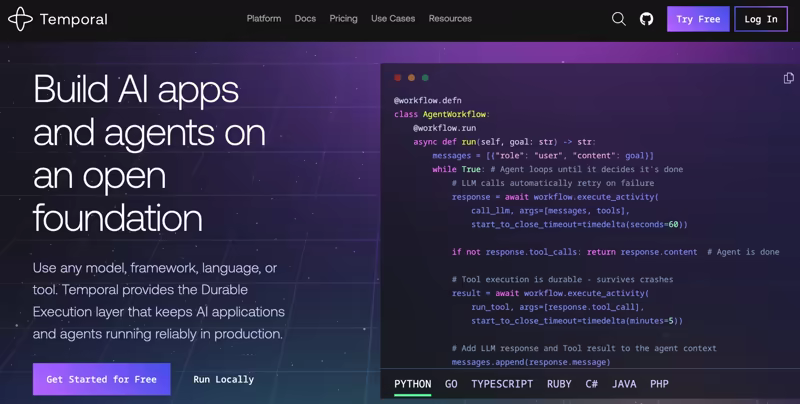The width and height of the screenshot is (800, 404).
Task: Switch to the C# code tab
Action: tap(591, 384)
